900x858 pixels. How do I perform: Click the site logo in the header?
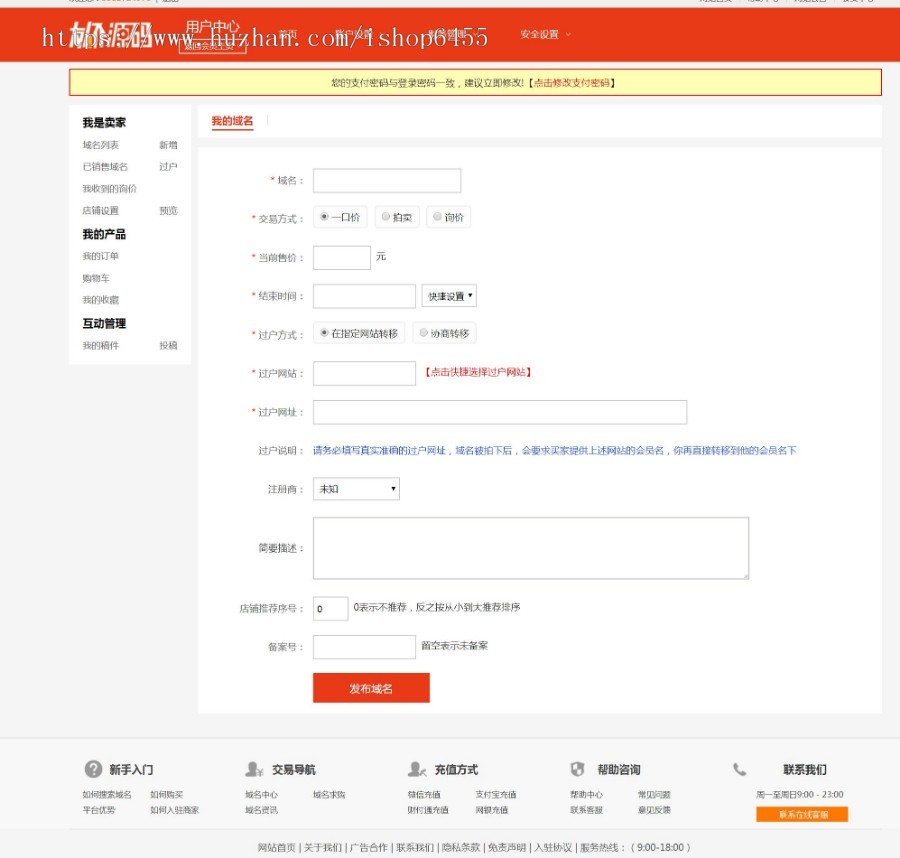click(x=110, y=31)
